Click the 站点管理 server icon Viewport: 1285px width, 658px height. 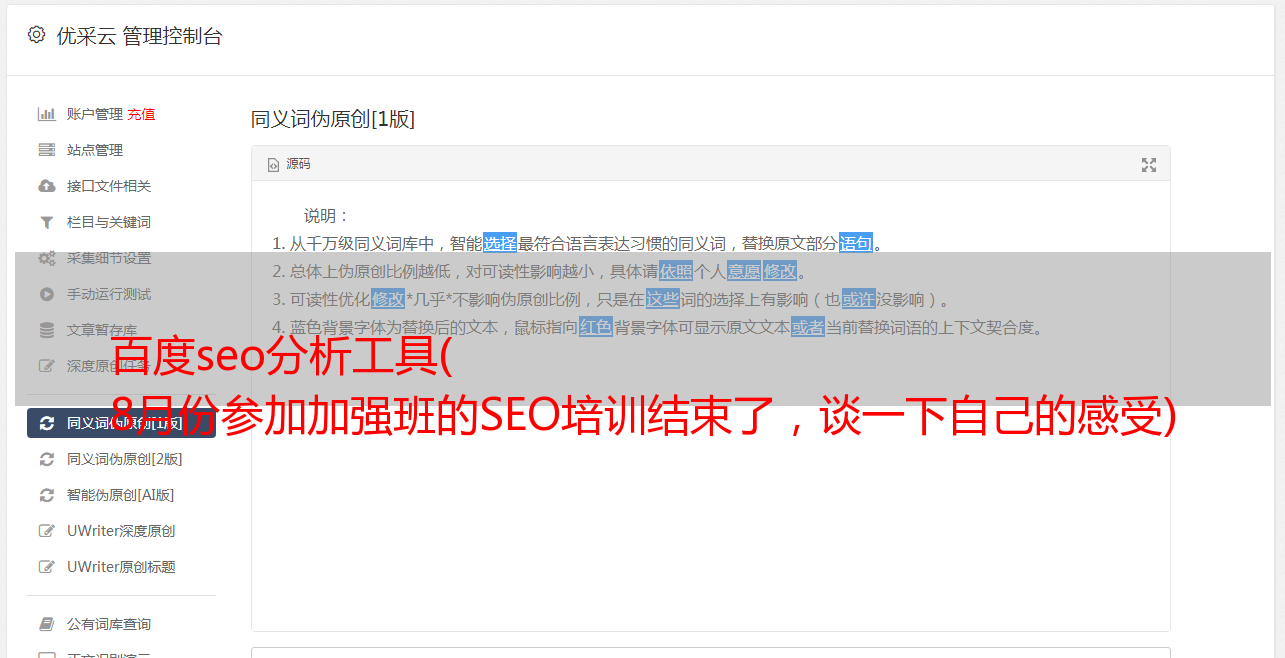point(46,150)
